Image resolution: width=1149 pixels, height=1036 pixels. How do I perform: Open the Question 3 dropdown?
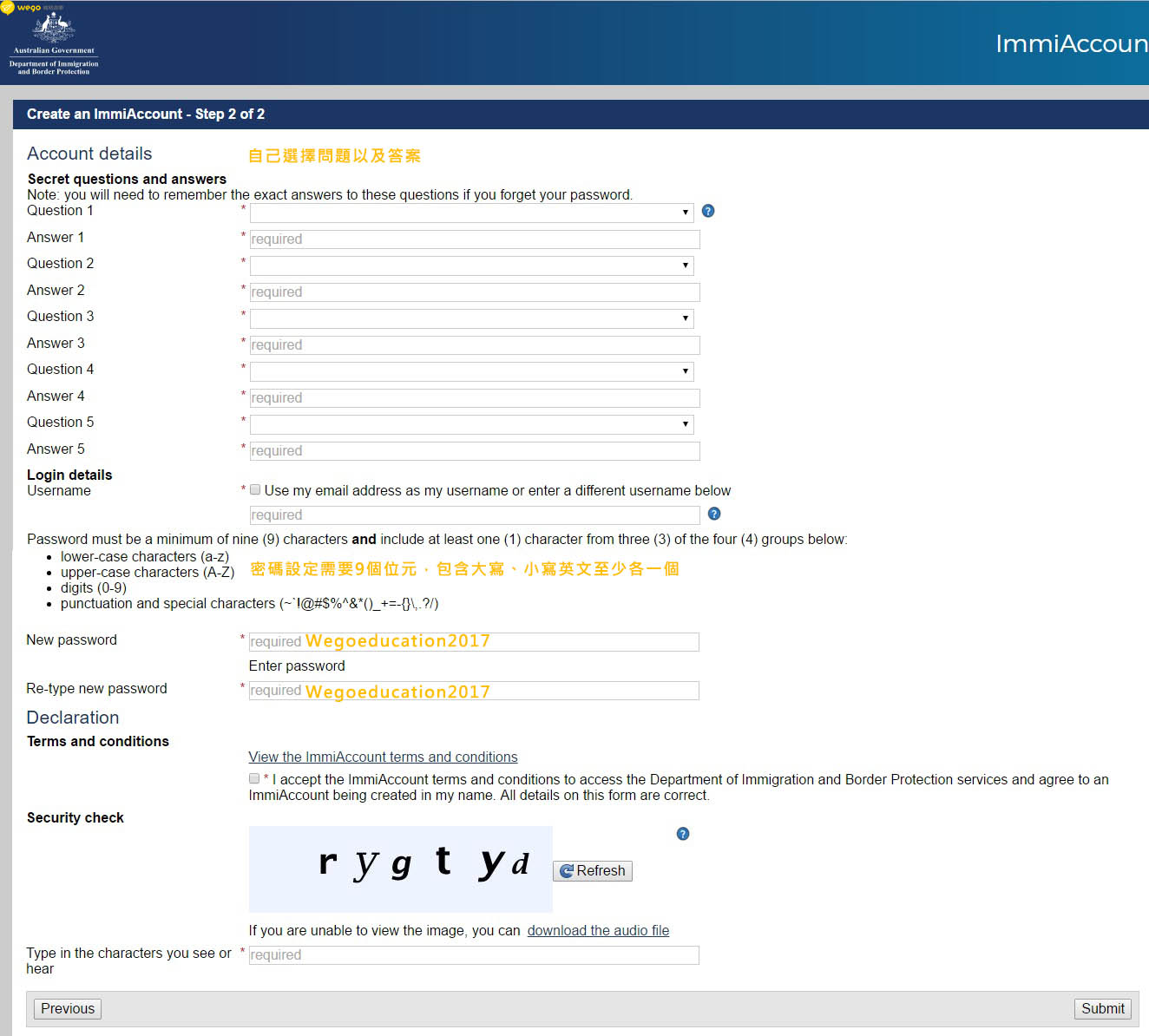click(x=471, y=318)
